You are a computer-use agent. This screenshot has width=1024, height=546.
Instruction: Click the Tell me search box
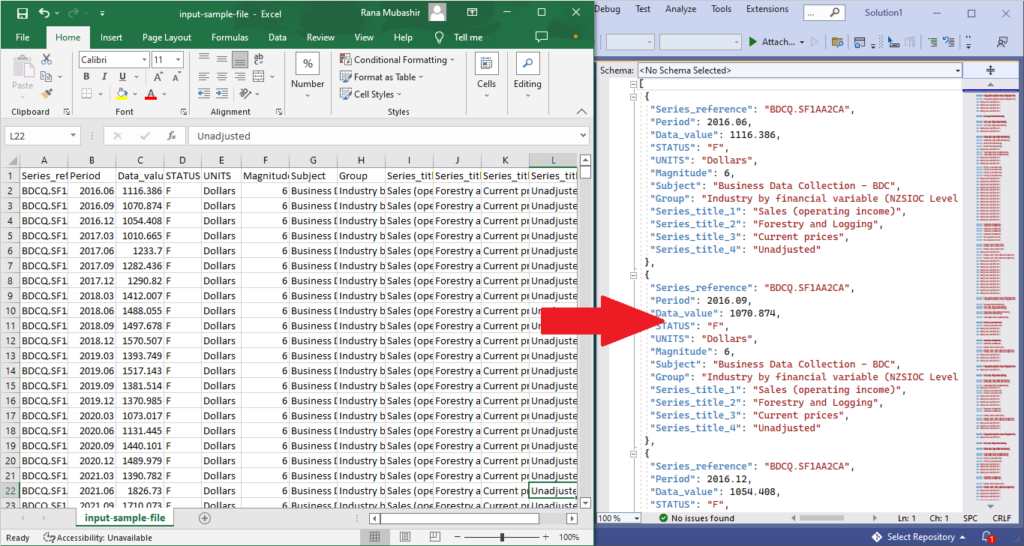click(460, 37)
